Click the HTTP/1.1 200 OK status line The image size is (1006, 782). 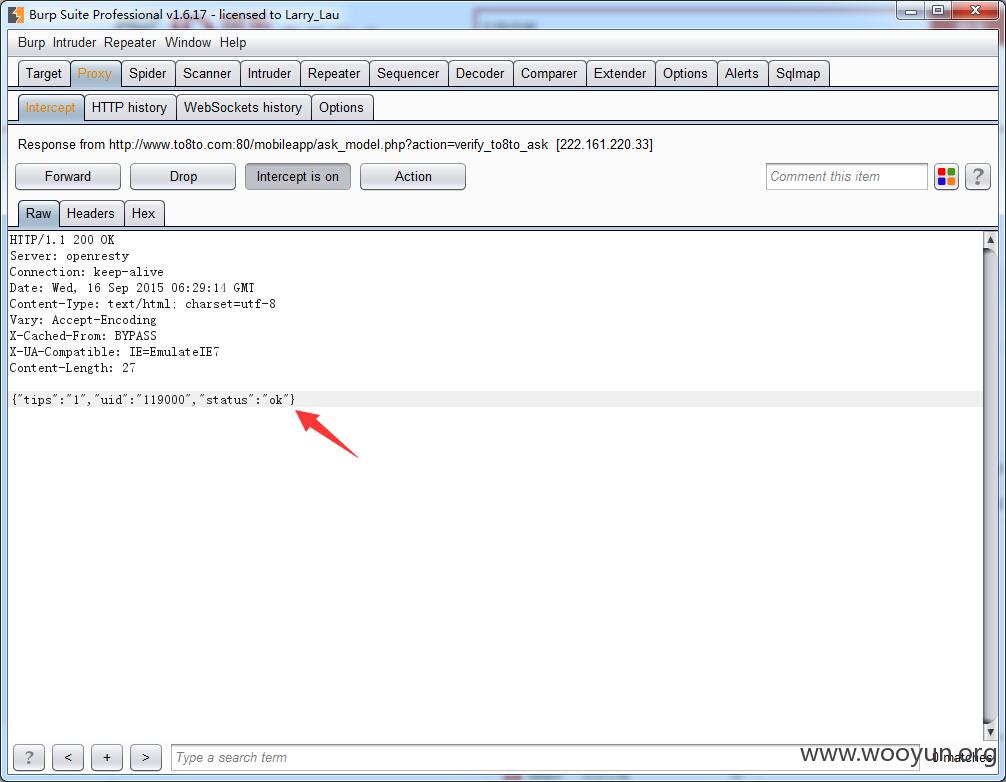pos(62,240)
